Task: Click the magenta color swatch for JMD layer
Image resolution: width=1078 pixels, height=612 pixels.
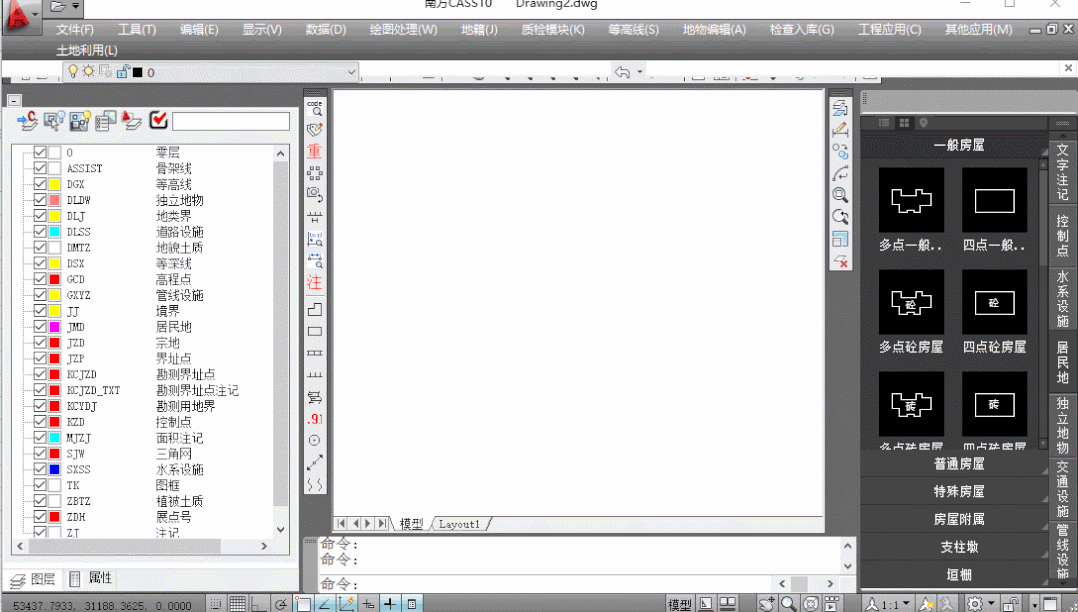Action: click(54, 327)
